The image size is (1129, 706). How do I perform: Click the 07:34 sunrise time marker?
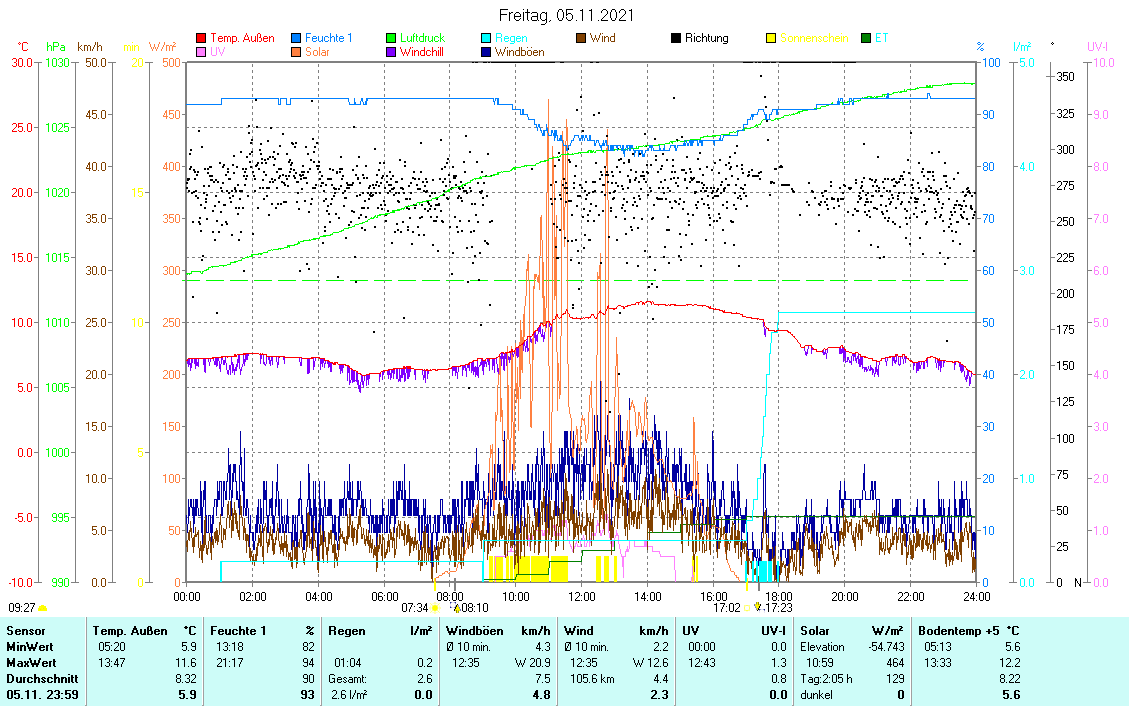[x=414, y=607]
